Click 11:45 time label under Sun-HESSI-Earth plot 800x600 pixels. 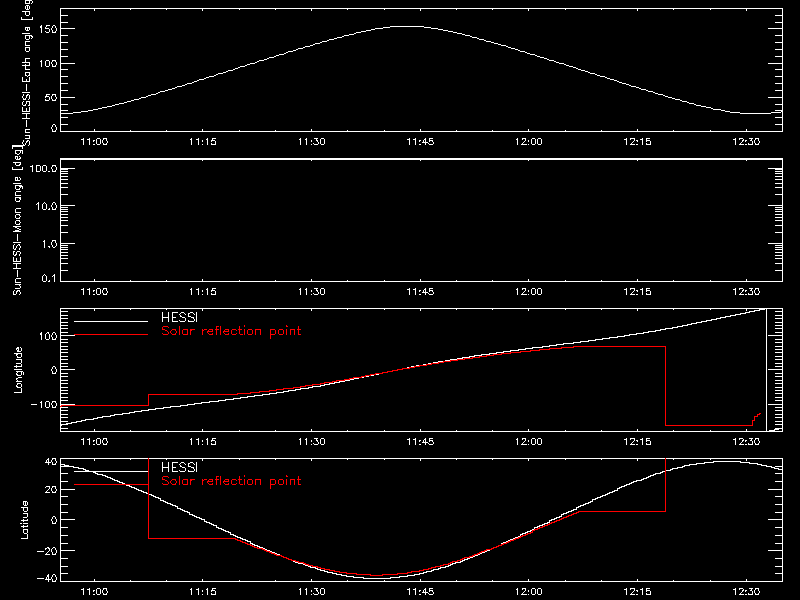click(420, 142)
